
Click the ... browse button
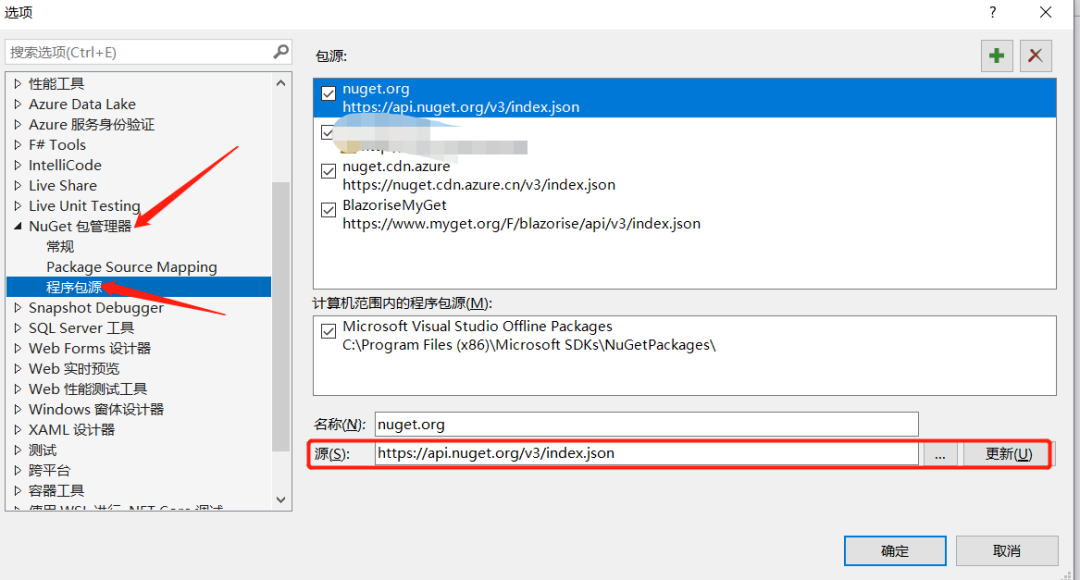940,454
